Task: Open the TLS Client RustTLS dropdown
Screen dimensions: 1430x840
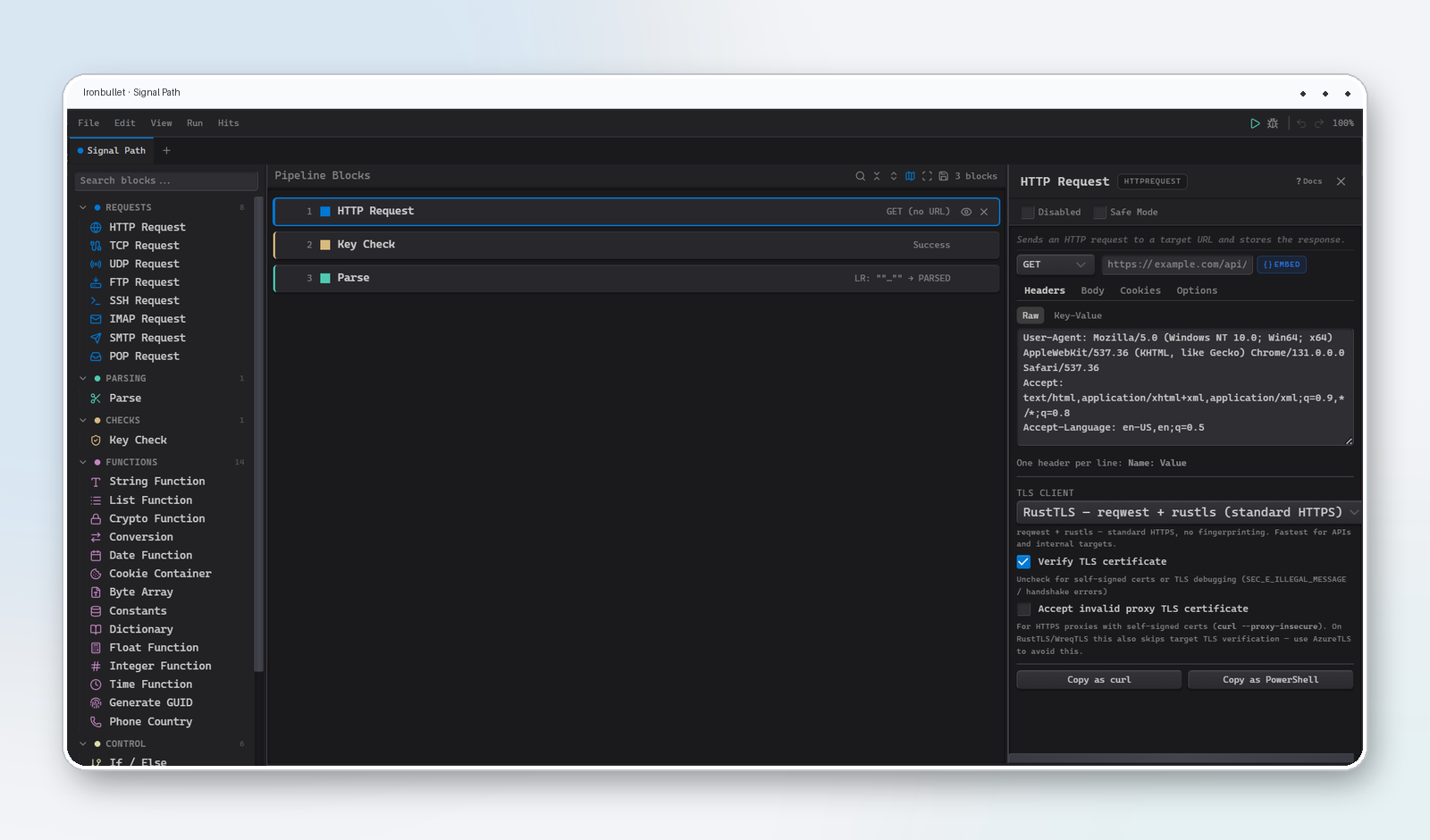Action: pyautogui.click(x=1189, y=512)
